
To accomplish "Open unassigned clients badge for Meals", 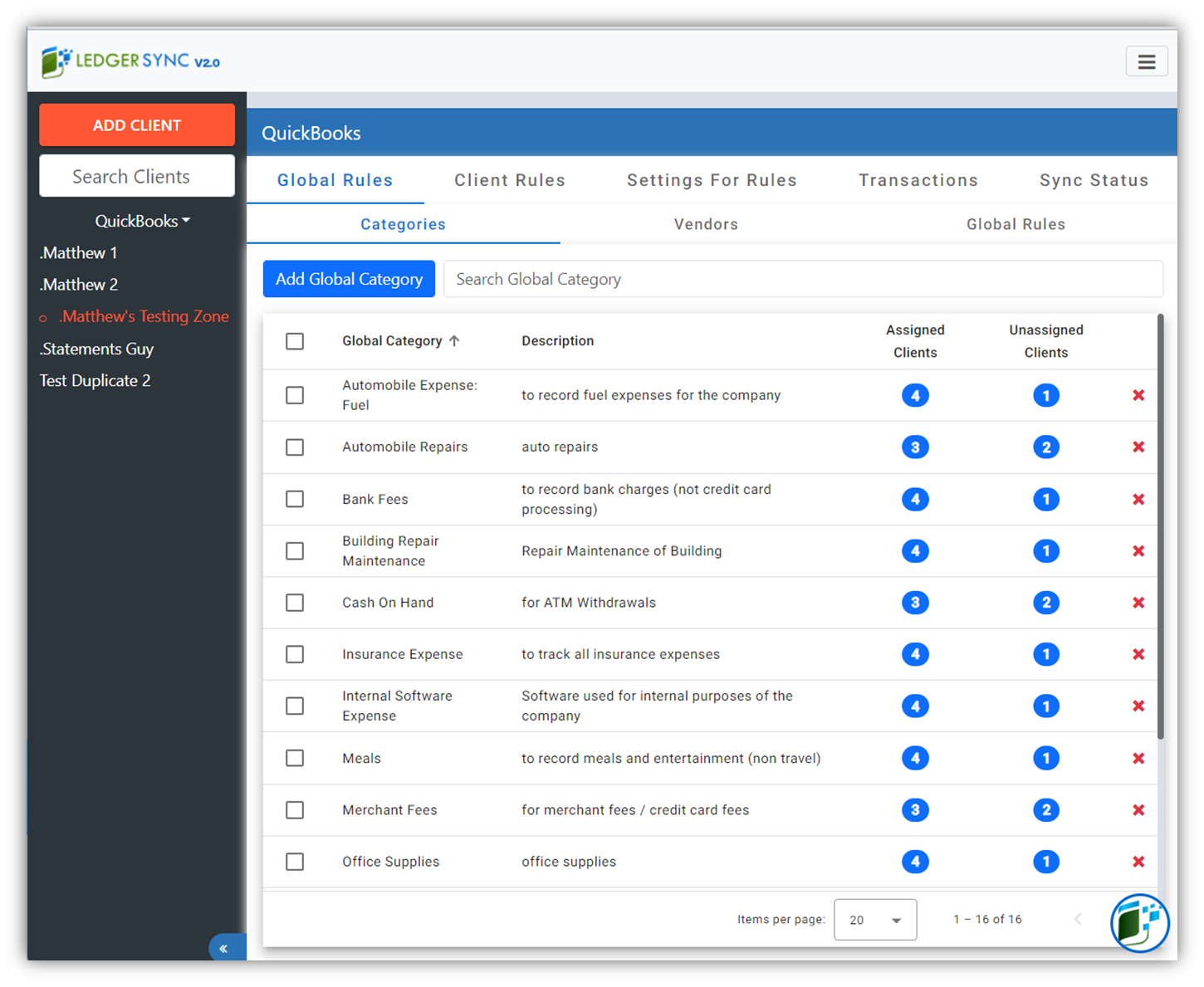I will [x=1046, y=758].
